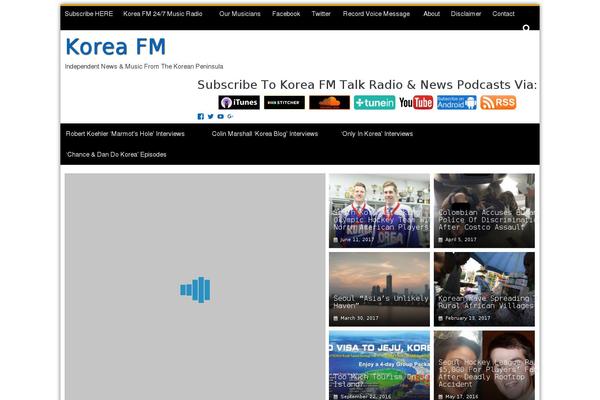Click the April 5, 2017 post date
The width and height of the screenshot is (600, 400).
460,240
